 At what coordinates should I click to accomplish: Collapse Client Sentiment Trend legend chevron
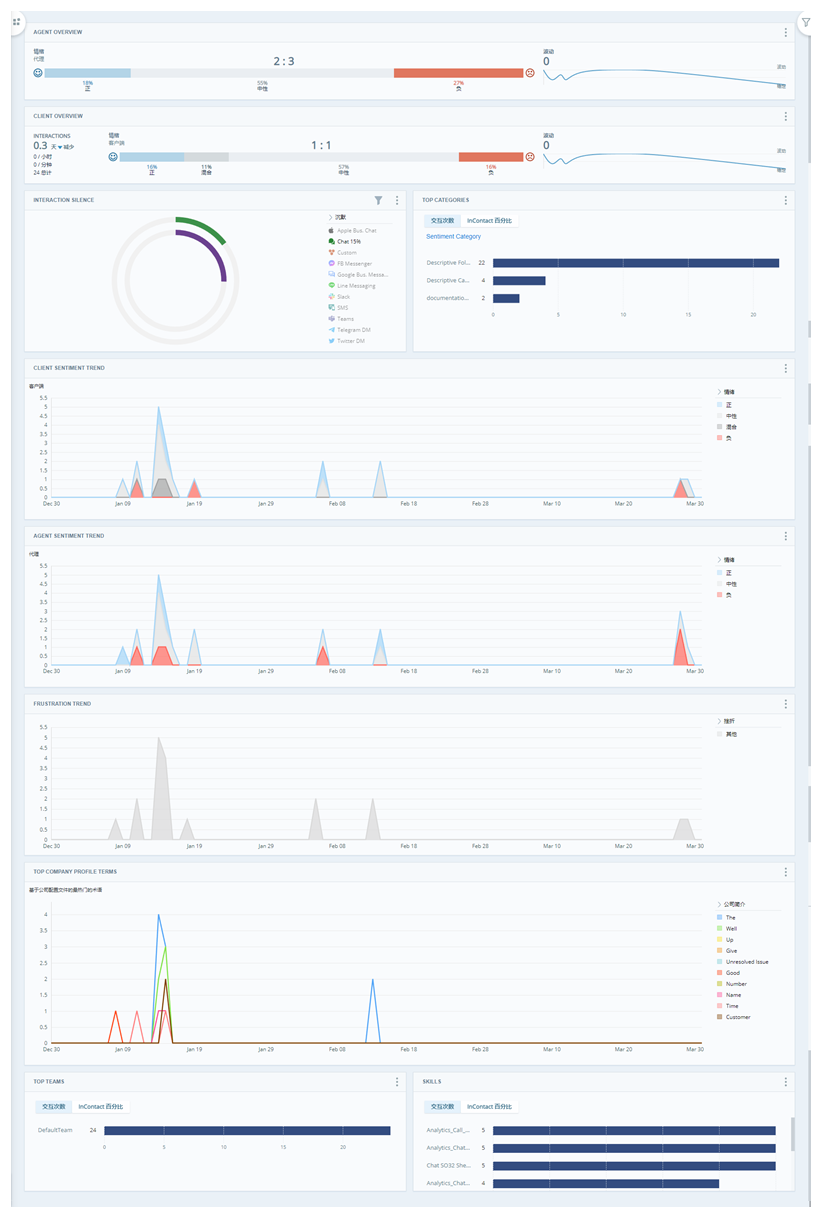click(719, 391)
